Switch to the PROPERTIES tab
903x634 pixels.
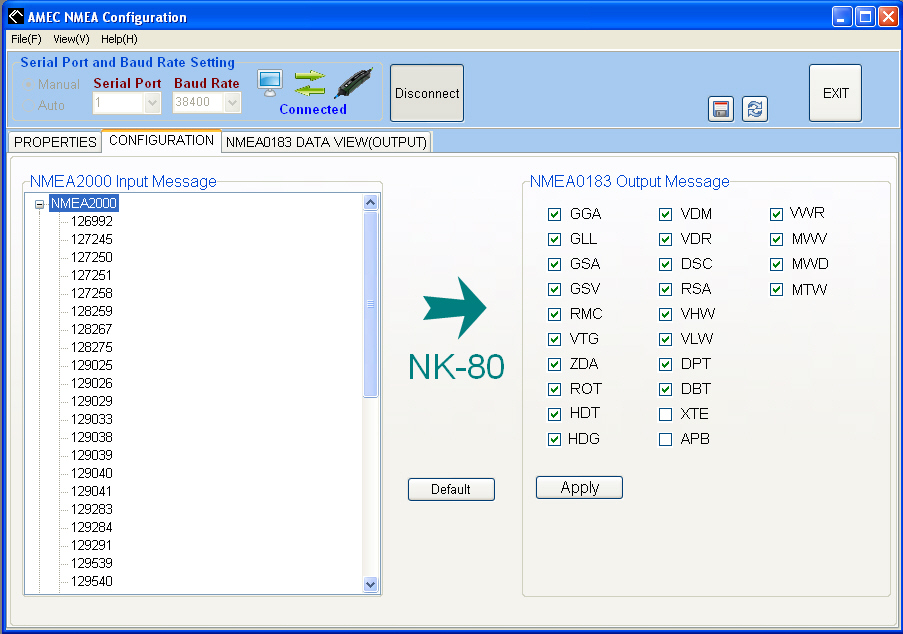point(55,142)
